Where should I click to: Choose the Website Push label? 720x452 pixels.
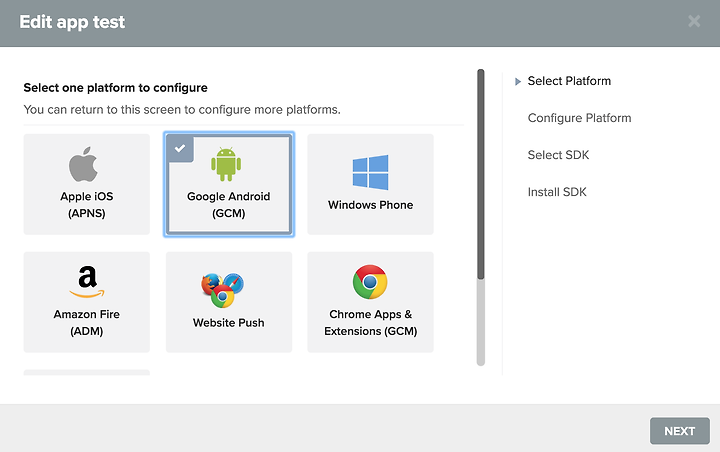click(x=229, y=322)
